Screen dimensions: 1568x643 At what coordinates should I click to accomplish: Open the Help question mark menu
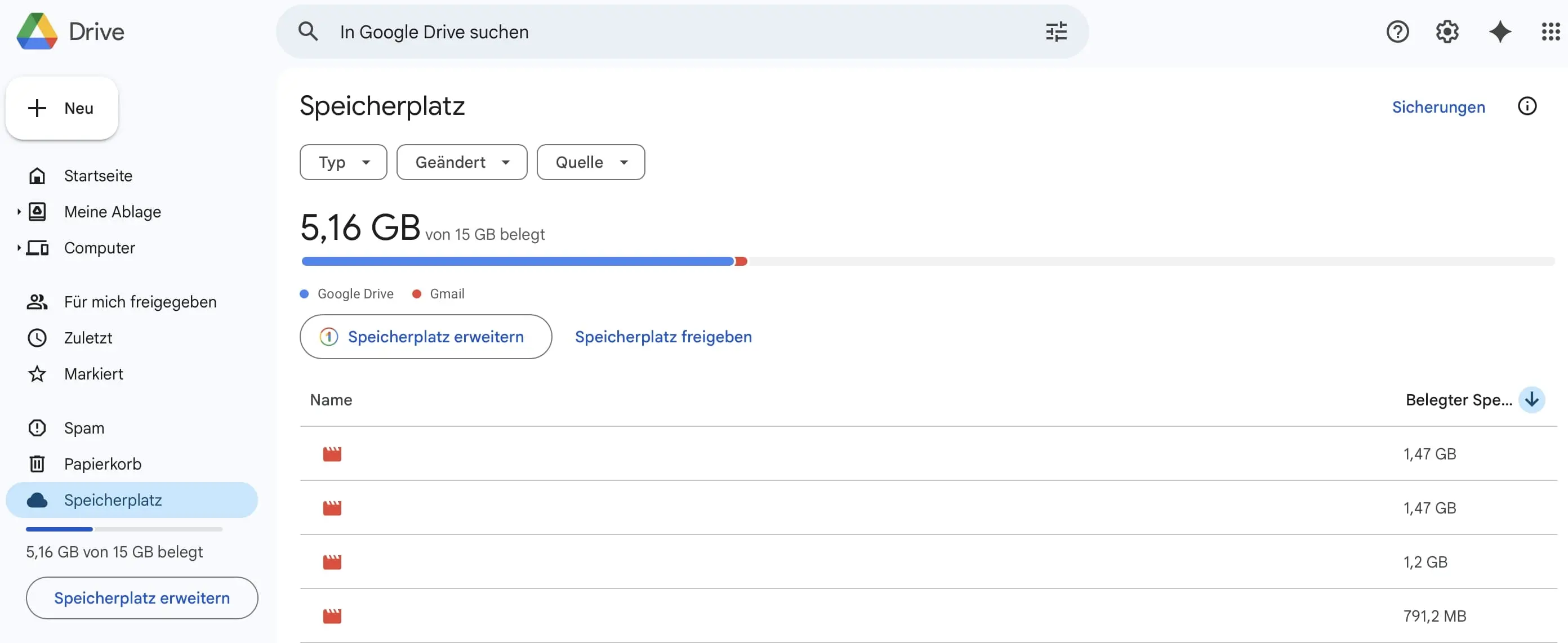[1397, 32]
